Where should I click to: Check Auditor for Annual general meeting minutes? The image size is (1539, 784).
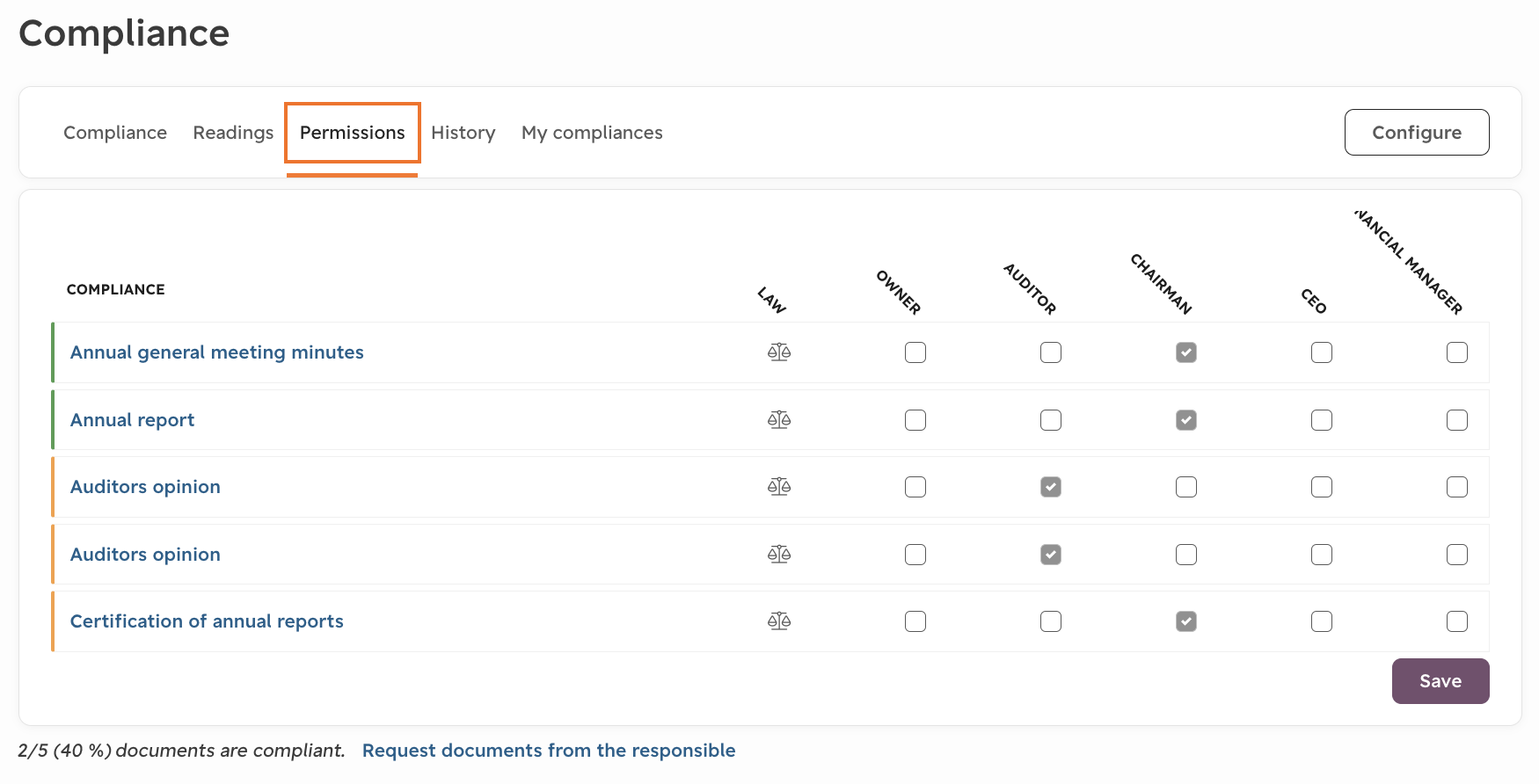[1051, 352]
